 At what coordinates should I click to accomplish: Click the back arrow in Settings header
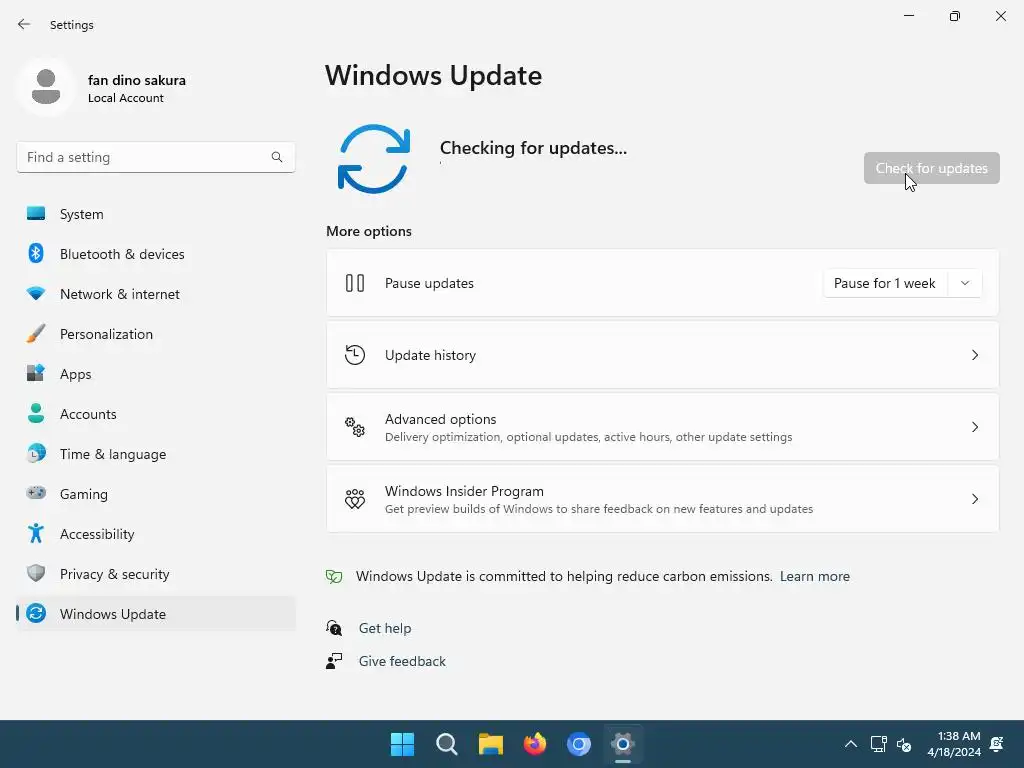[24, 24]
